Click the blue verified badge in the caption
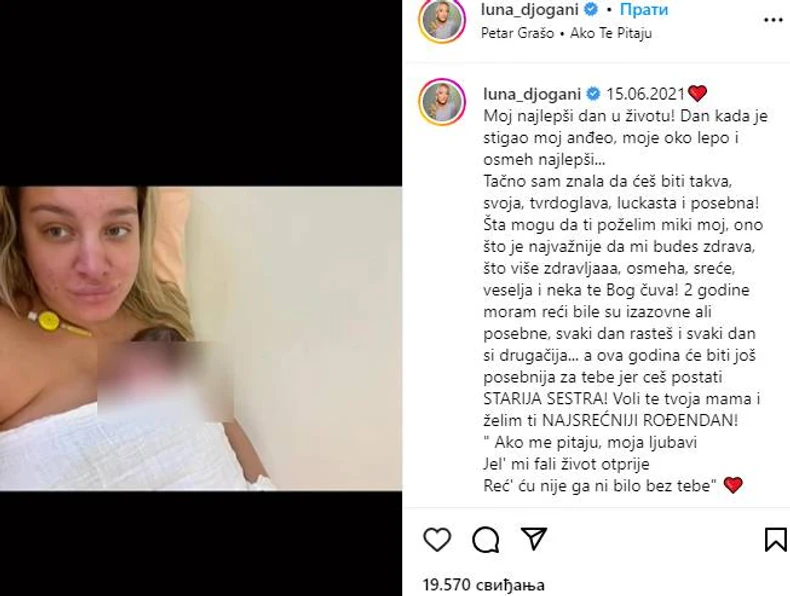The image size is (790, 596). pyautogui.click(x=593, y=94)
